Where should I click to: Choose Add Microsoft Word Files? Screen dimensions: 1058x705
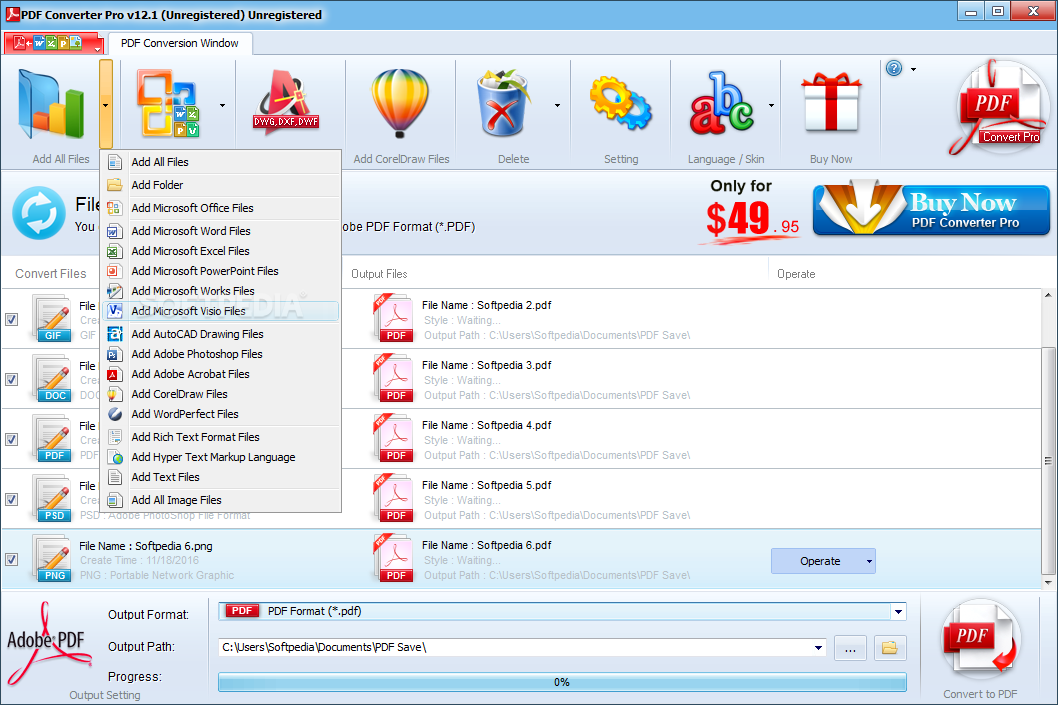click(x=221, y=231)
